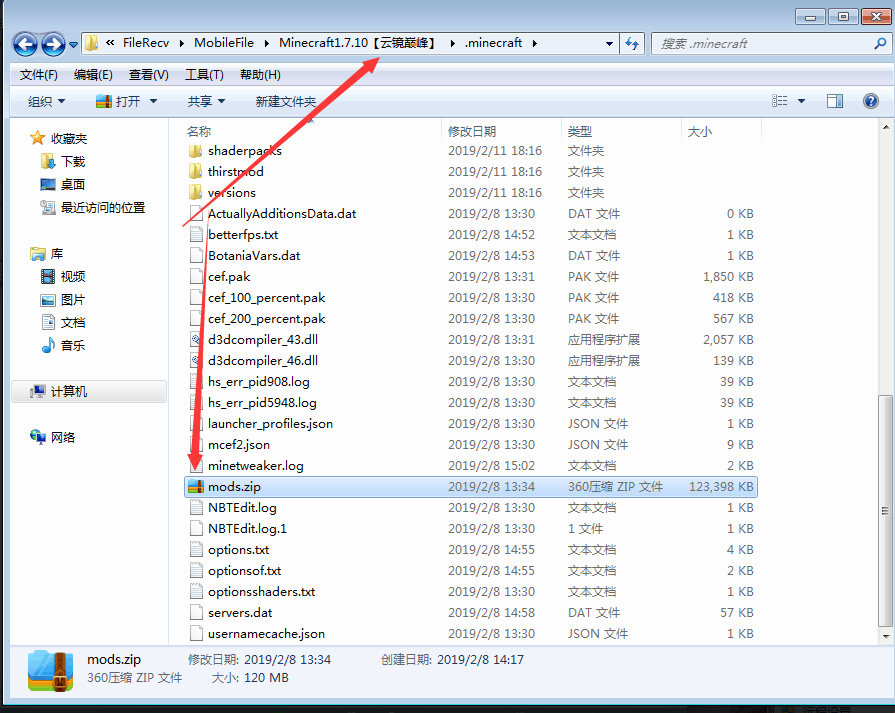895x713 pixels.
Task: Click the 新建文件夹 button
Action: (x=285, y=102)
